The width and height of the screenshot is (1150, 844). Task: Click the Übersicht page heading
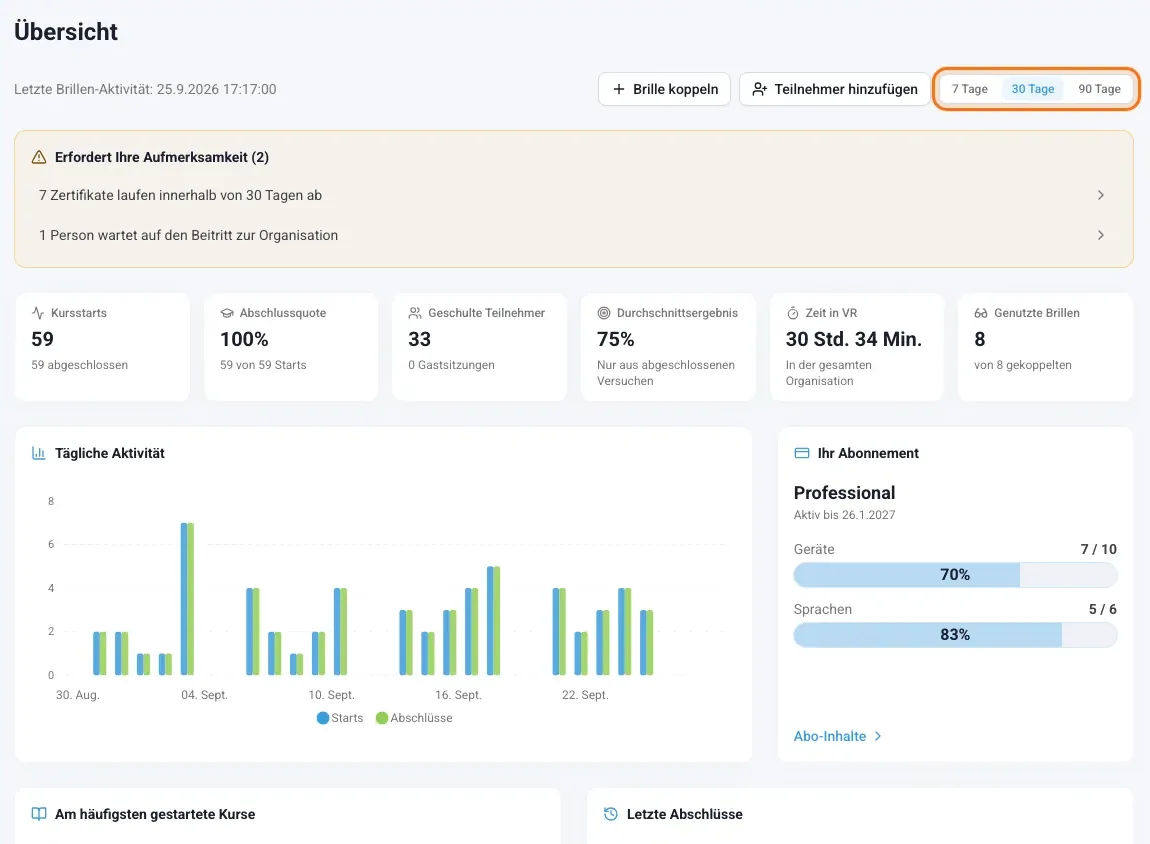66,32
